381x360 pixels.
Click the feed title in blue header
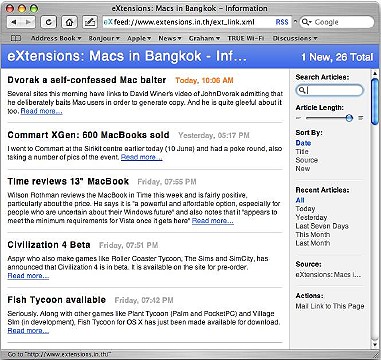pos(127,57)
